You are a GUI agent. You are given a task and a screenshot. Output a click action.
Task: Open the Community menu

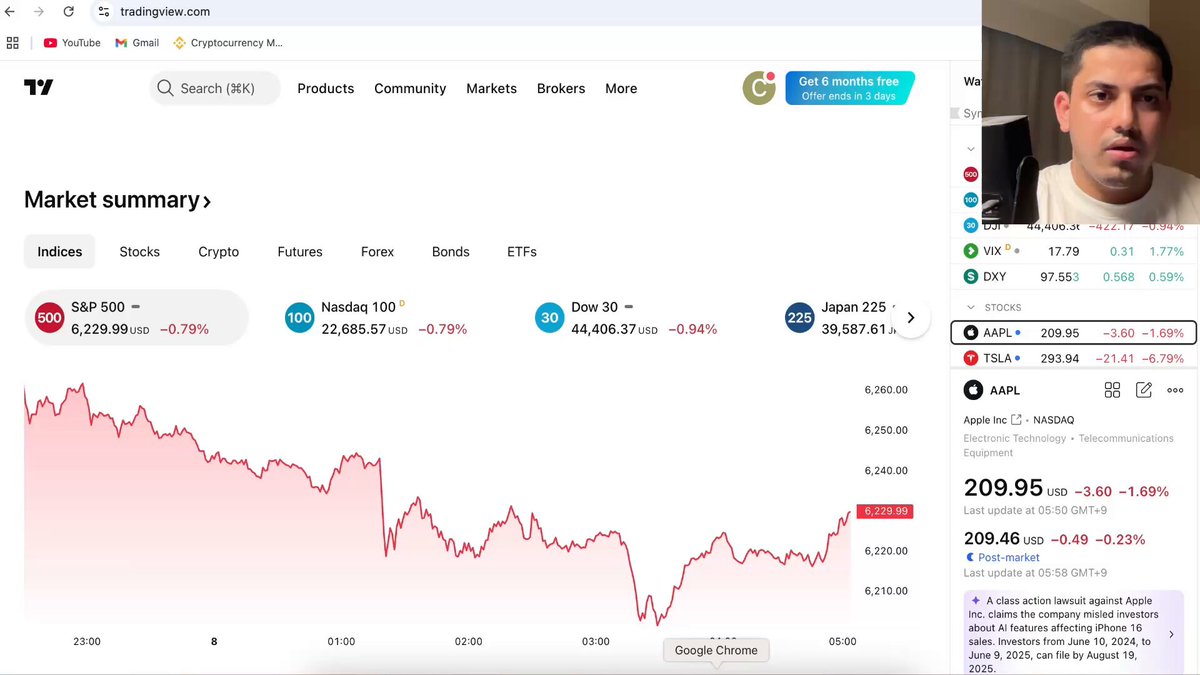click(x=410, y=88)
